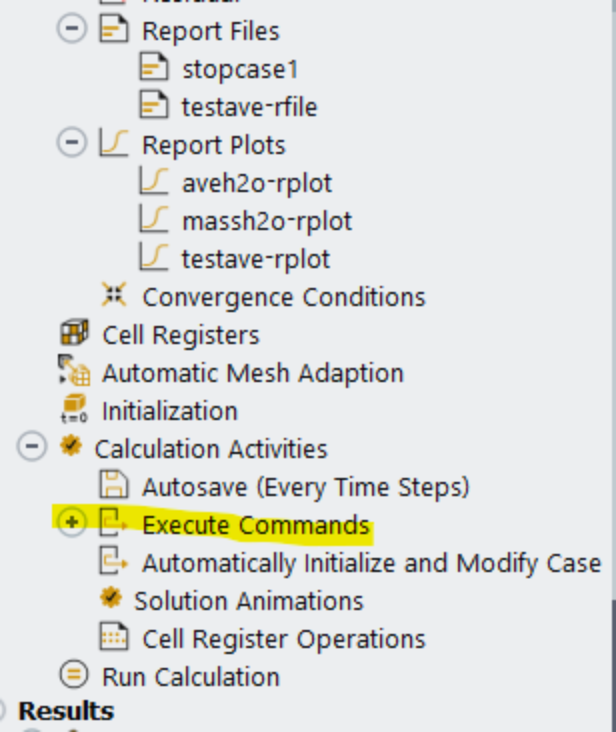Select the Results section heading
This screenshot has width=616, height=732.
pos(66,711)
